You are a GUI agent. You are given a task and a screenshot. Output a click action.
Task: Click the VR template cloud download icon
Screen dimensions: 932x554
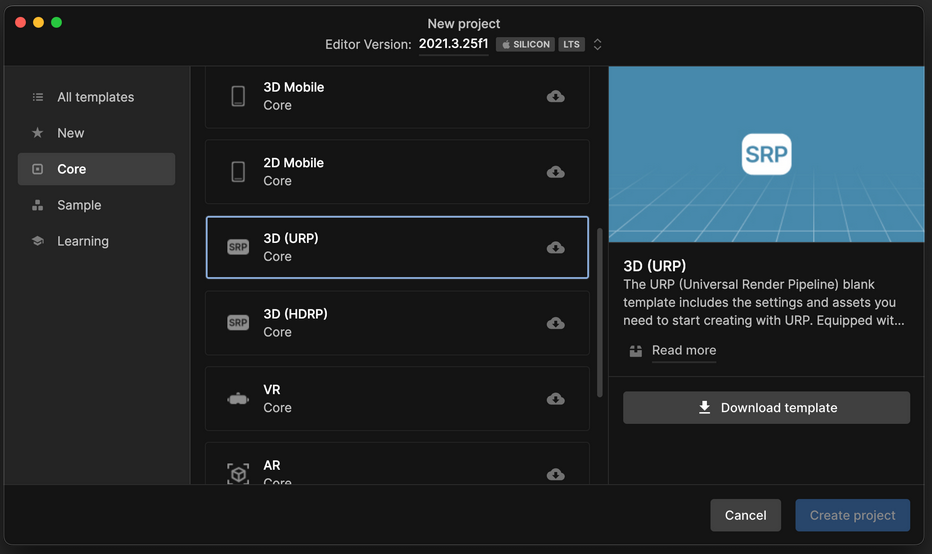556,398
